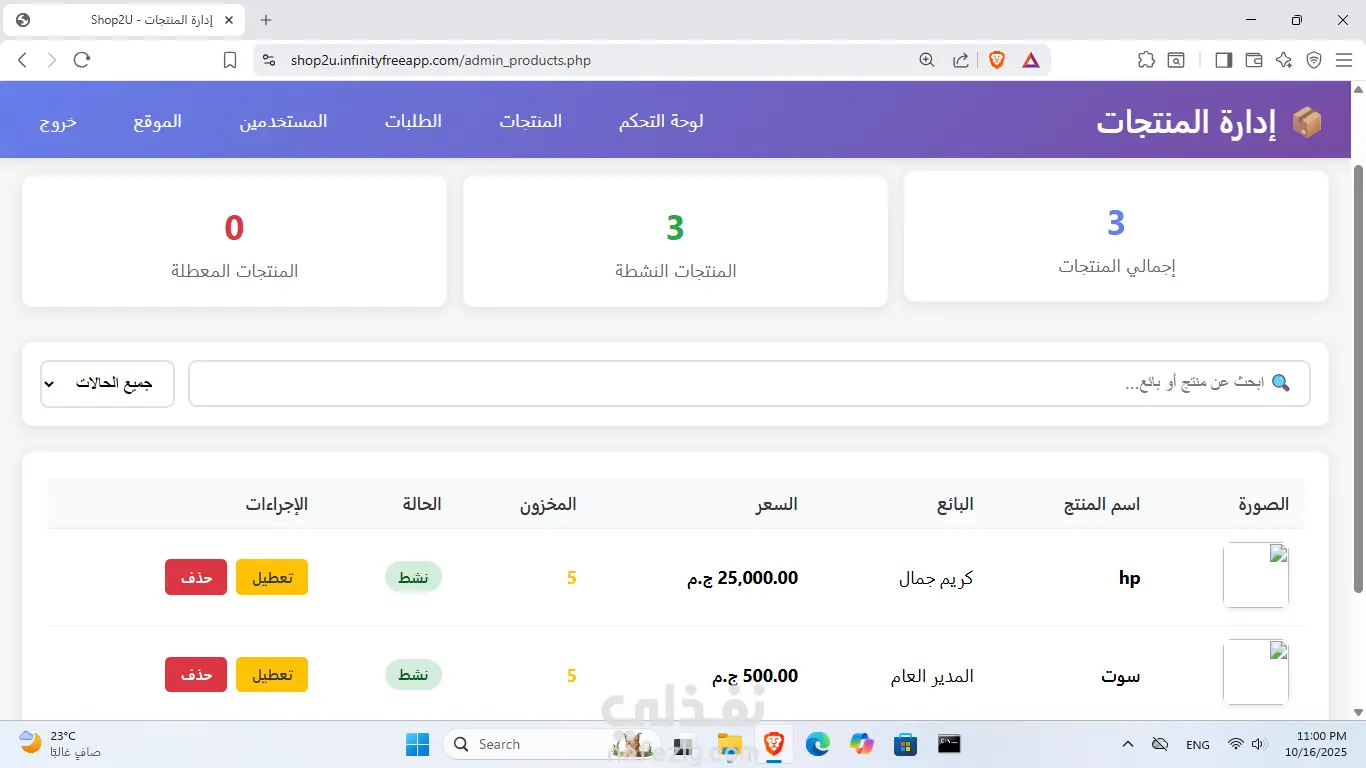The image size is (1366, 768).
Task: Open terminal app on taskbar
Action: [x=949, y=744]
